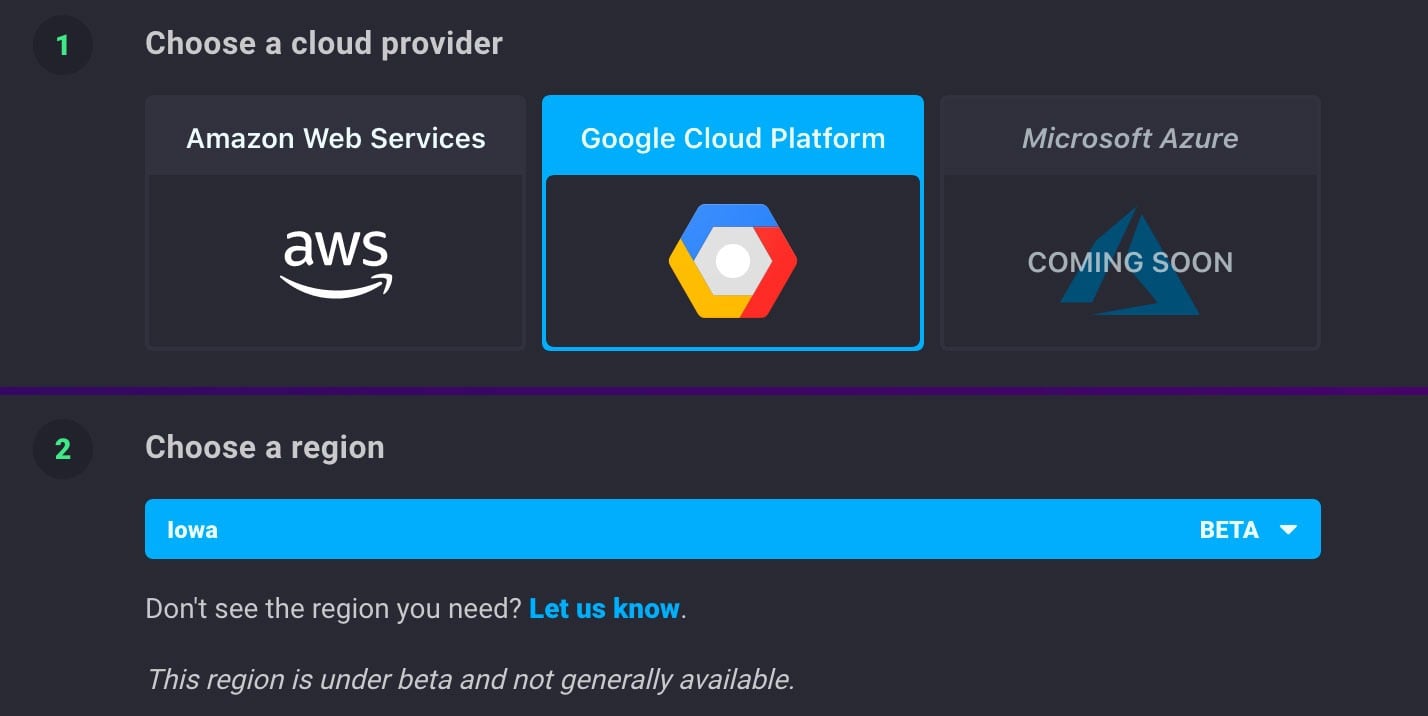Click the highlighted blue Iowa region bar
This screenshot has width=1428, height=716.
tap(733, 529)
